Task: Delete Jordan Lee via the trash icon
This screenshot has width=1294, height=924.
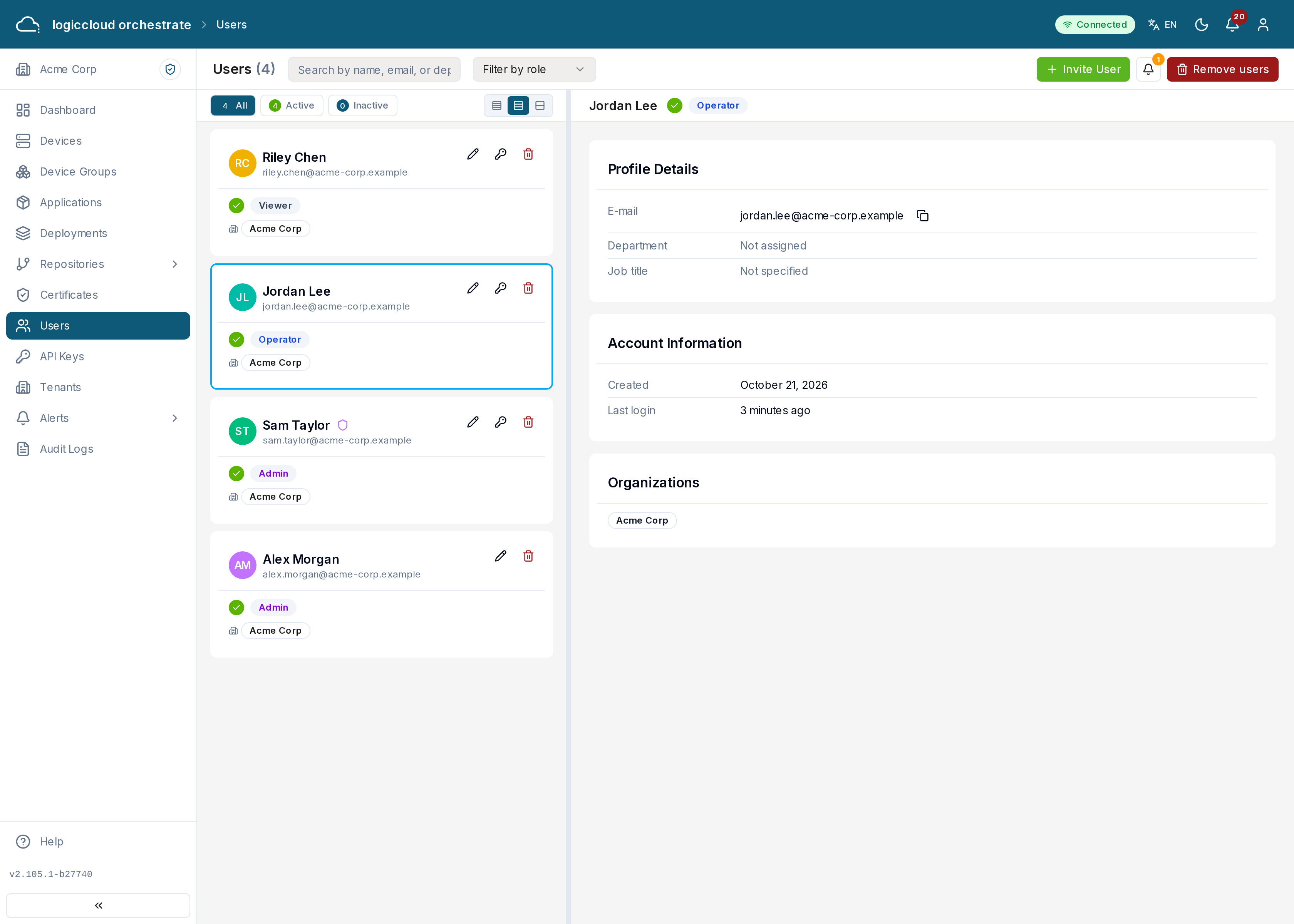Action: pos(528,288)
